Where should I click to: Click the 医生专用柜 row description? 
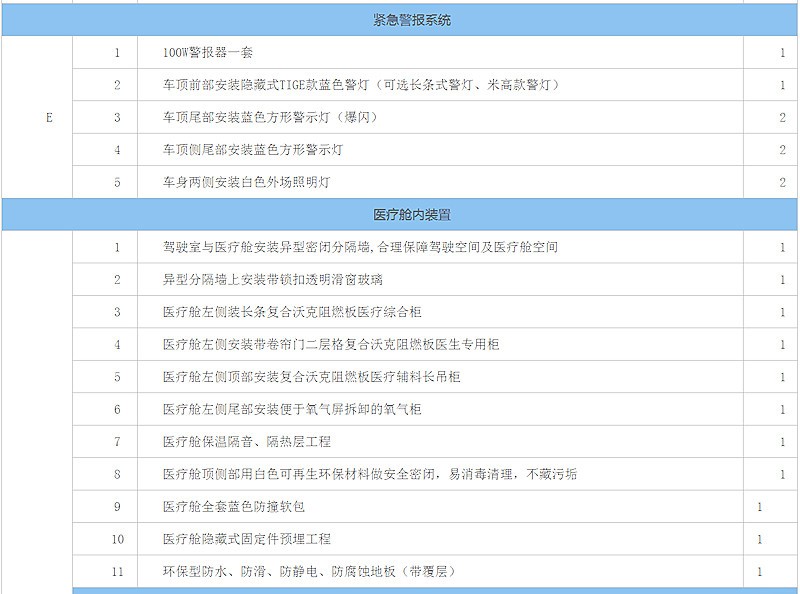tap(330, 345)
